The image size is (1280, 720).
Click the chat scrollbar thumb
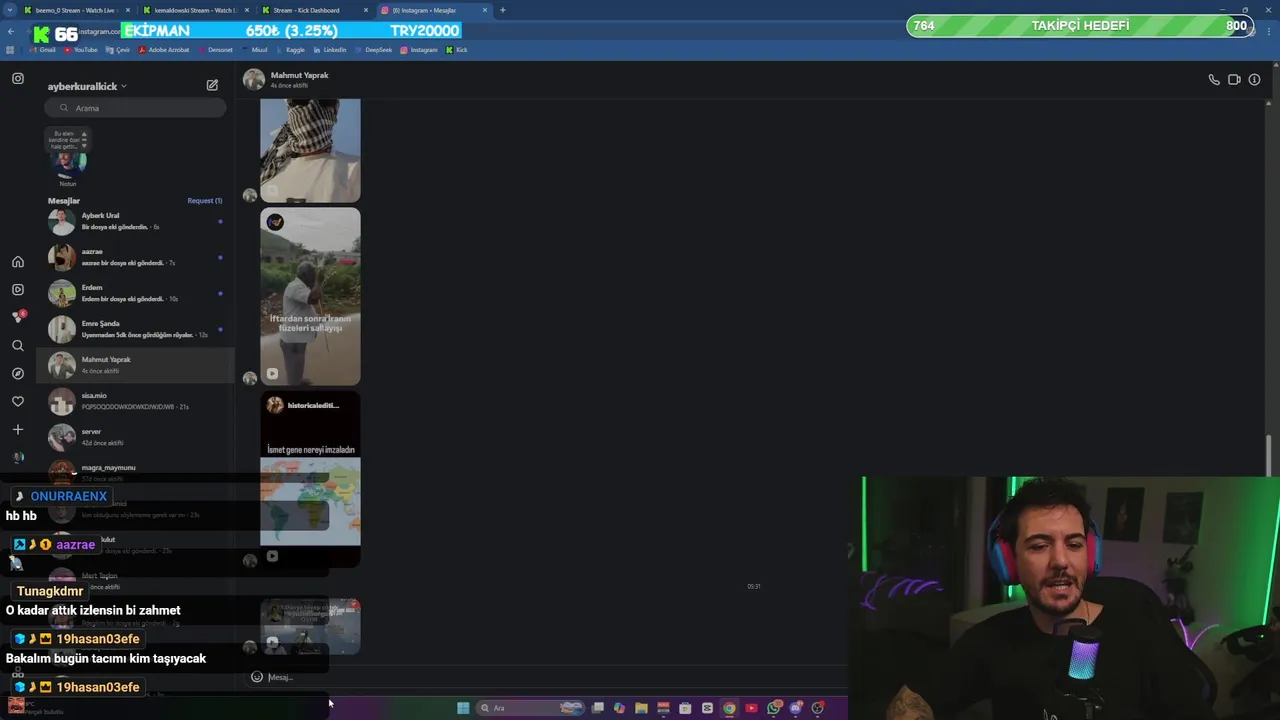coord(1268,457)
